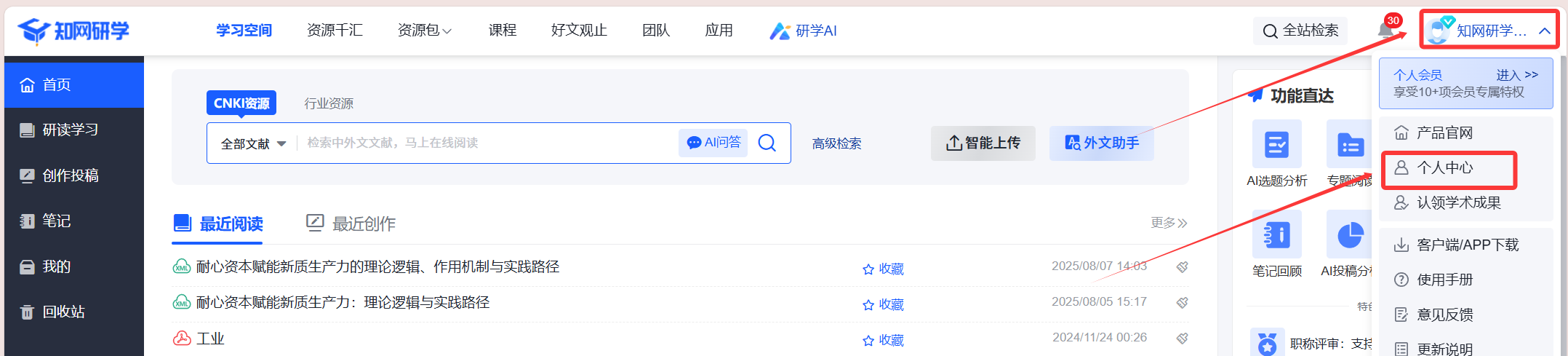Go to 研读学习 in the left sidebar
This screenshot has height=356, width=1568.
click(x=70, y=130)
